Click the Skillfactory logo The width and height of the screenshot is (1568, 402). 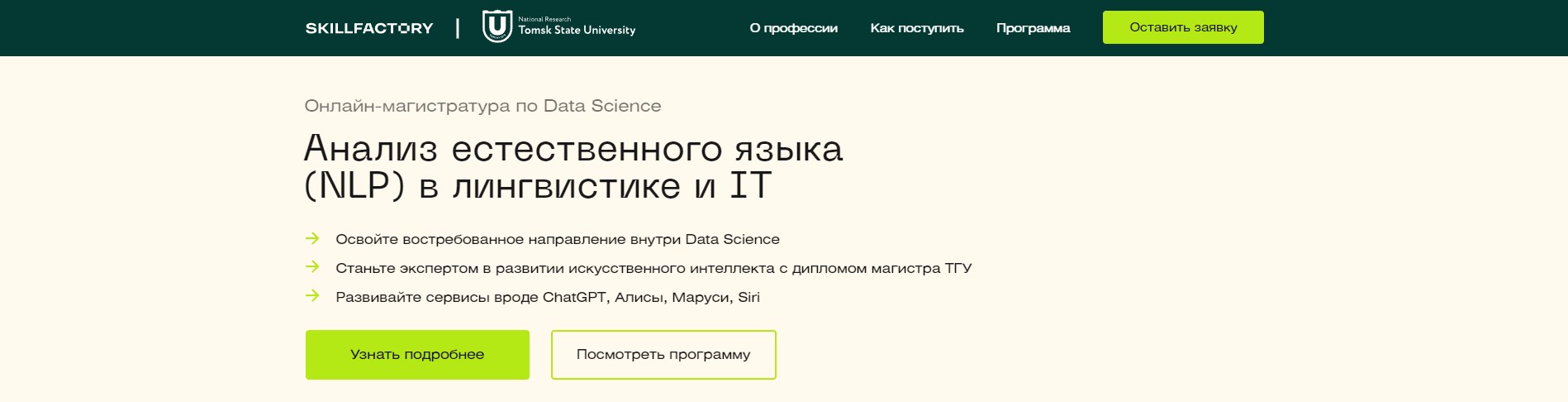pos(369,28)
